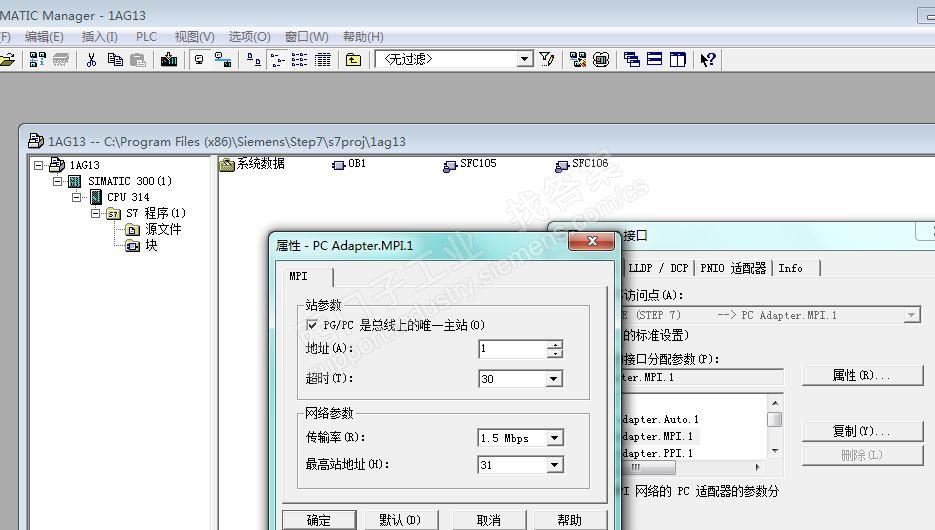Viewport: 935px width, 530px height.
Task: Click the 地址(A) address input field
Action: pyautogui.click(x=512, y=349)
